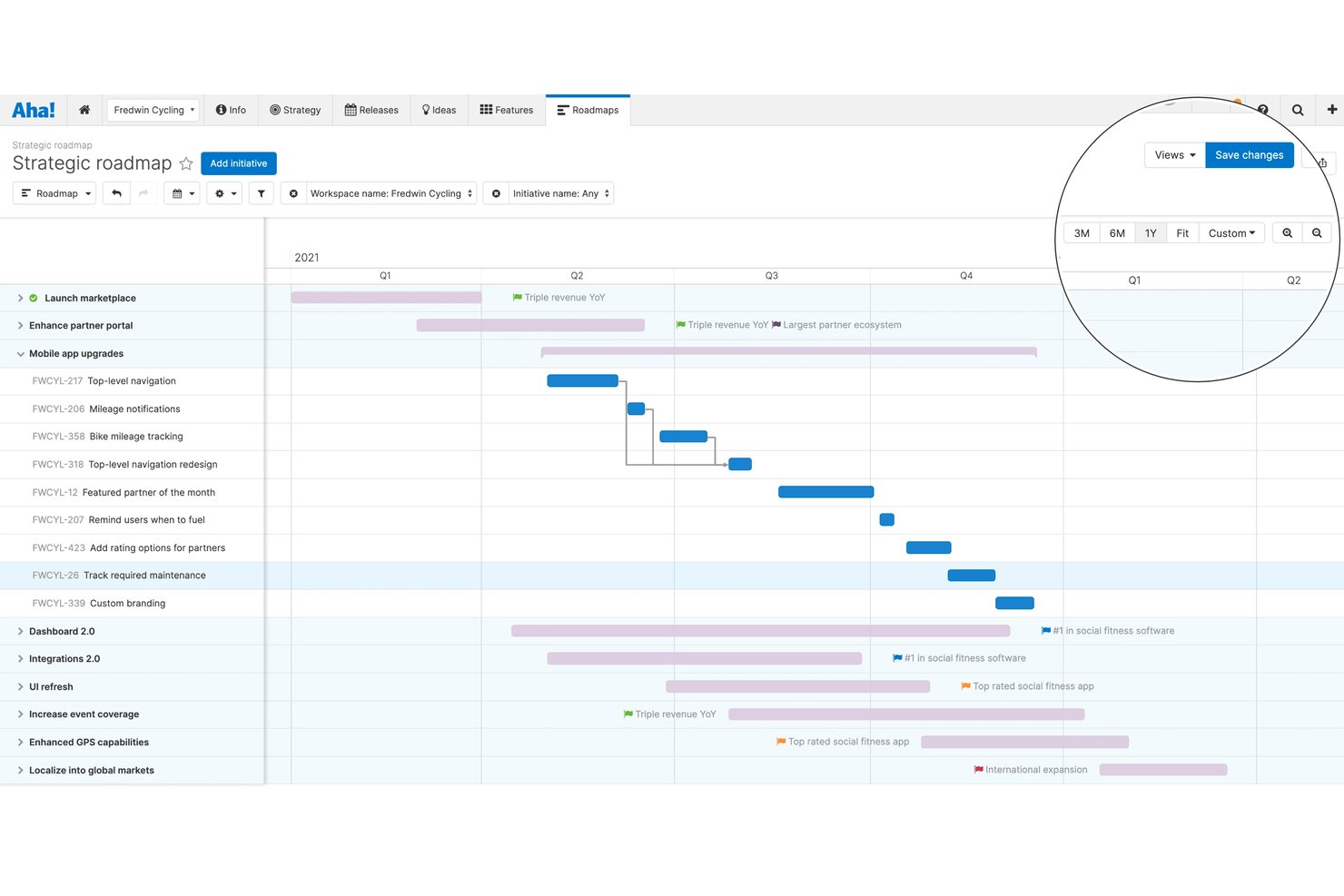Select the Enhance partner portal timeline bar
Viewport: 1344px width, 896px height.
[x=530, y=325]
